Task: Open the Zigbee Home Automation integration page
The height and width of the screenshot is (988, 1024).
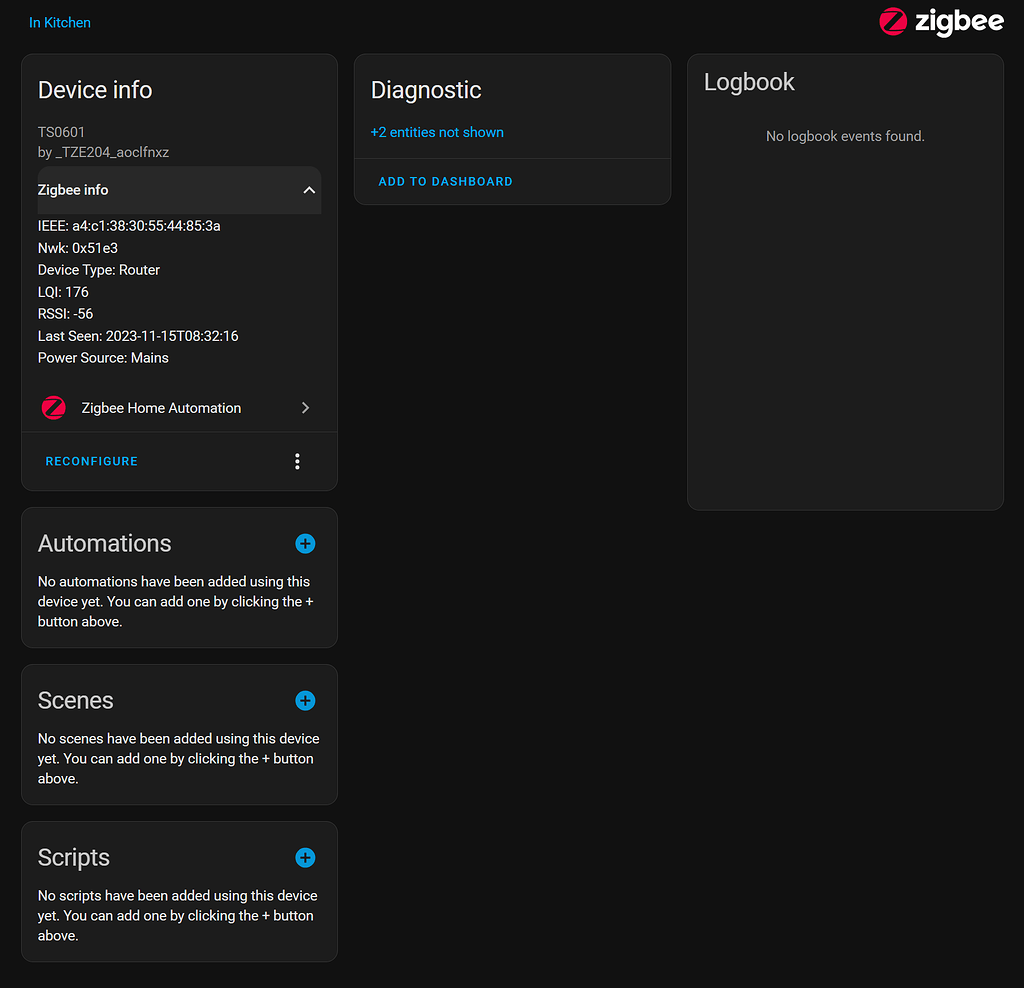Action: [x=162, y=407]
